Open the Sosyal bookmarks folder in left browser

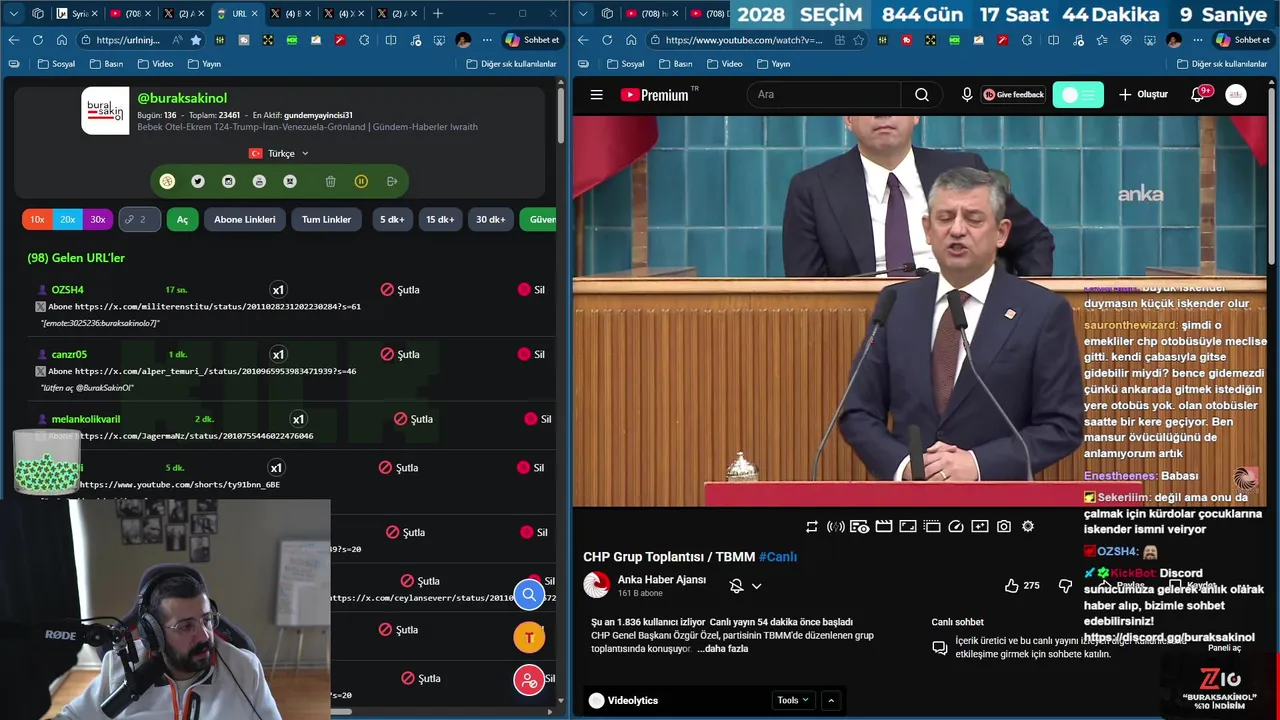[56, 63]
